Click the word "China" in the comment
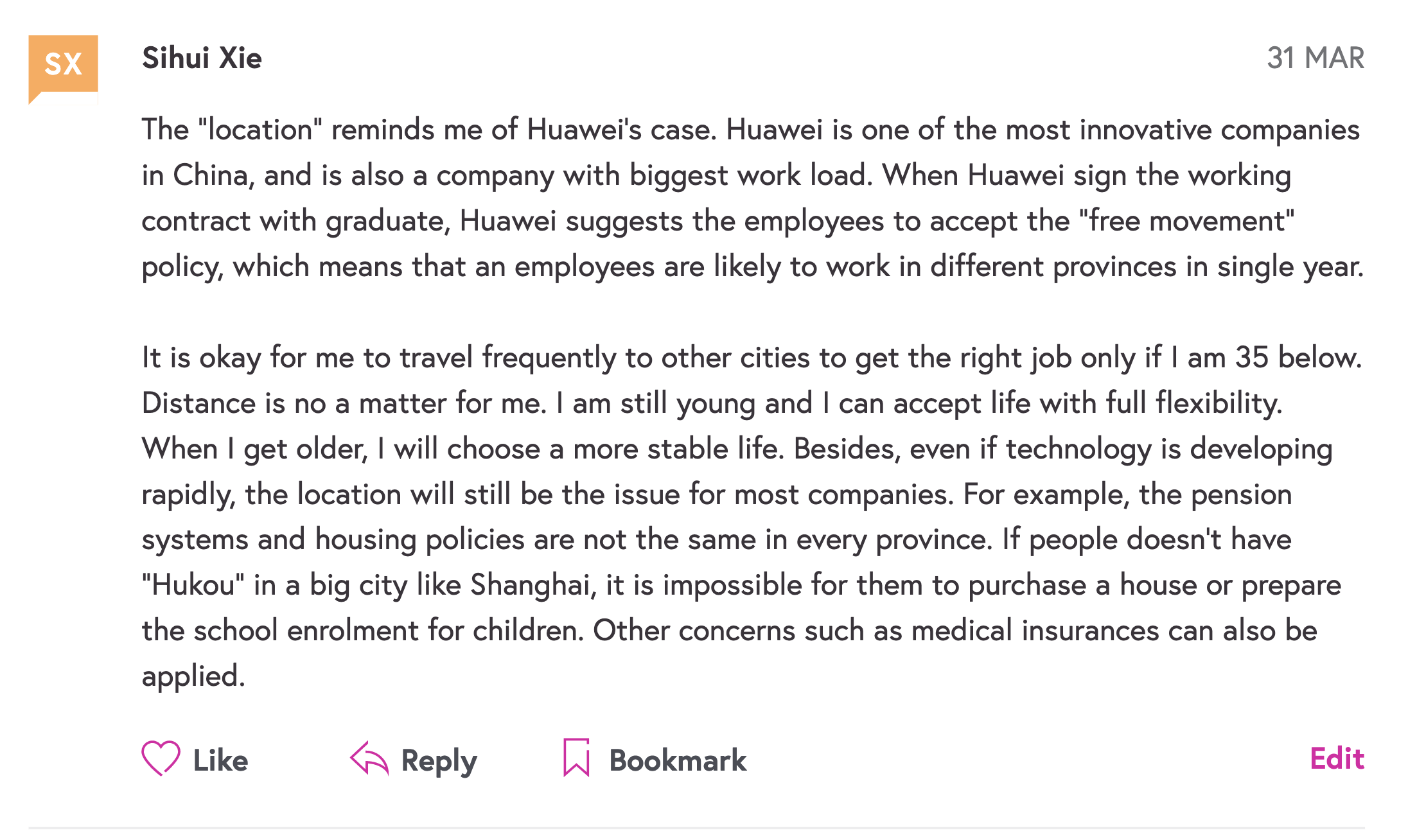 point(212,175)
